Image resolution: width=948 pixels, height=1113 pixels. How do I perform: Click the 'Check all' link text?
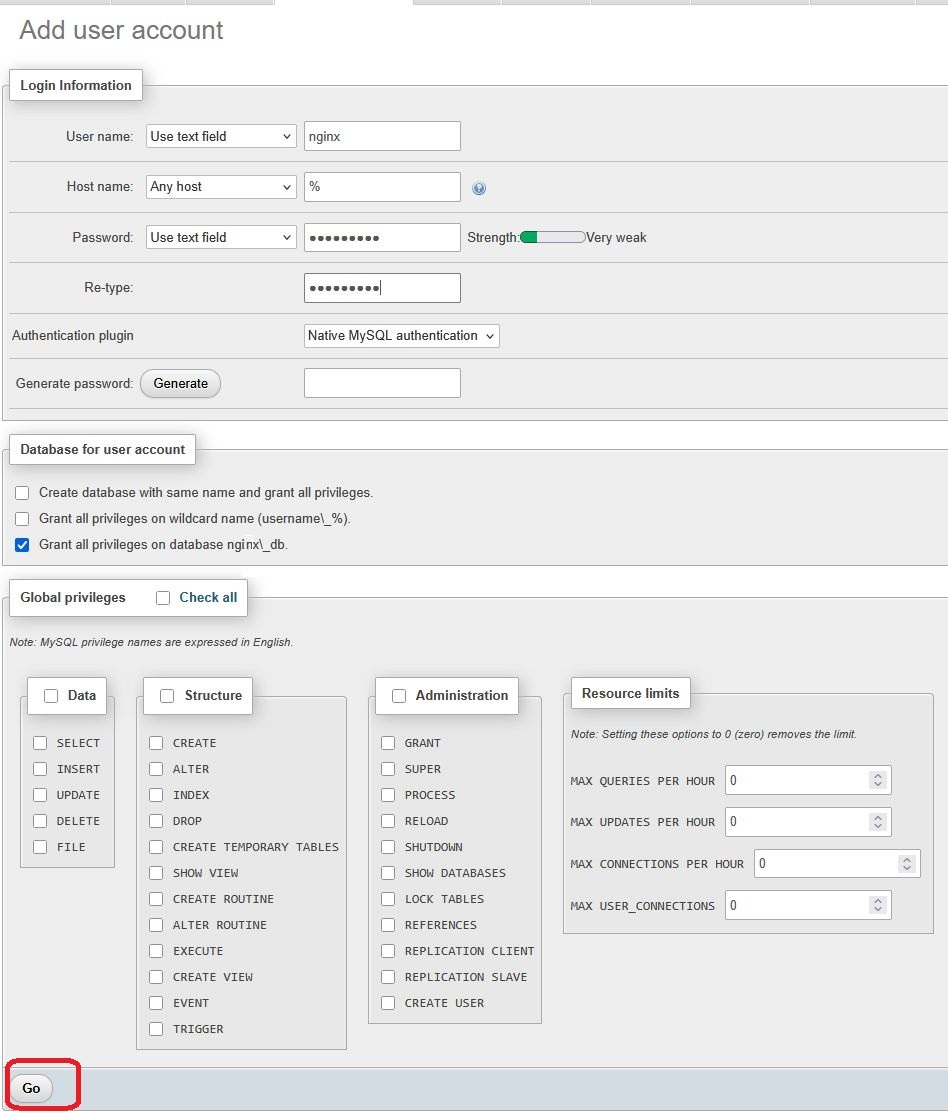tap(208, 598)
